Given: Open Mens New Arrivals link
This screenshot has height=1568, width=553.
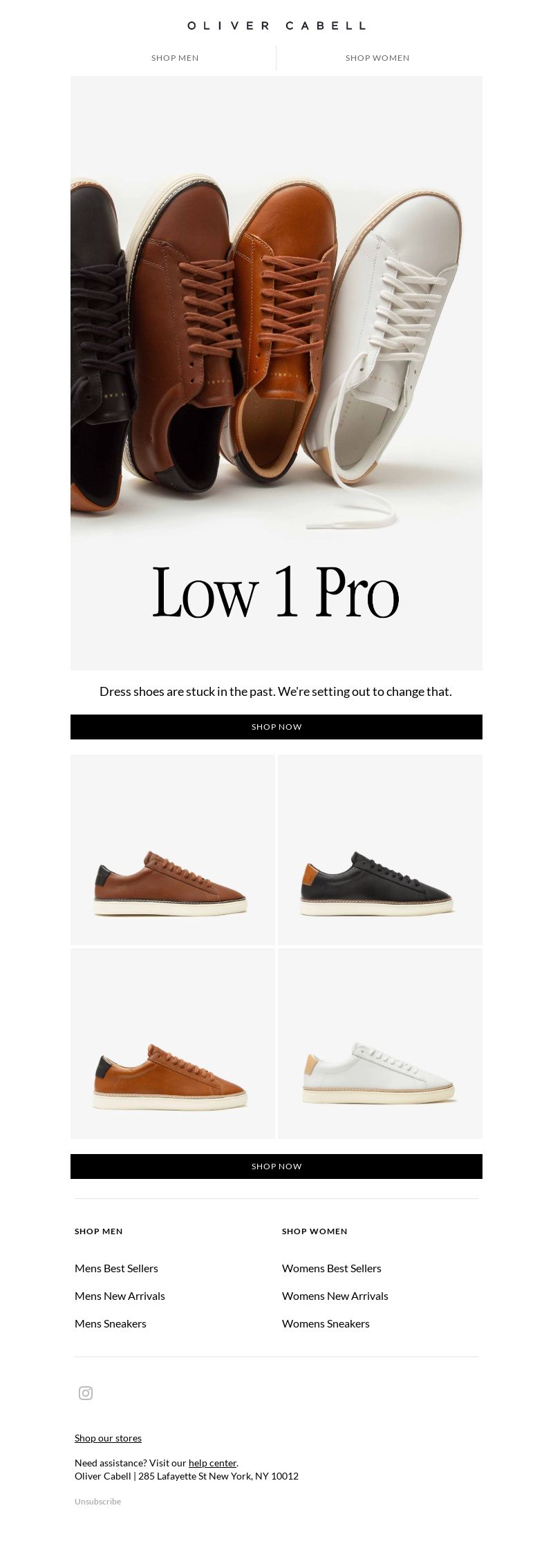Looking at the screenshot, I should 120,1296.
